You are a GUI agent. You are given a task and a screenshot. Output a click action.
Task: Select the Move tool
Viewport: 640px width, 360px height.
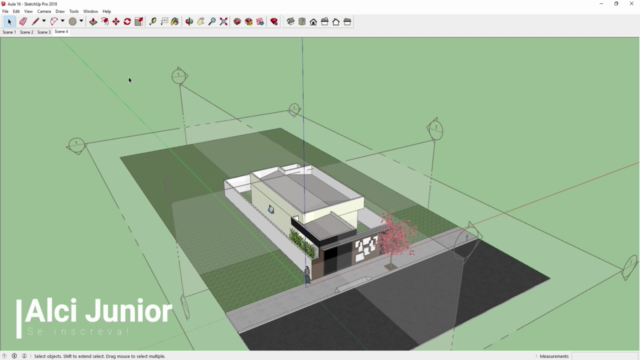click(116, 22)
